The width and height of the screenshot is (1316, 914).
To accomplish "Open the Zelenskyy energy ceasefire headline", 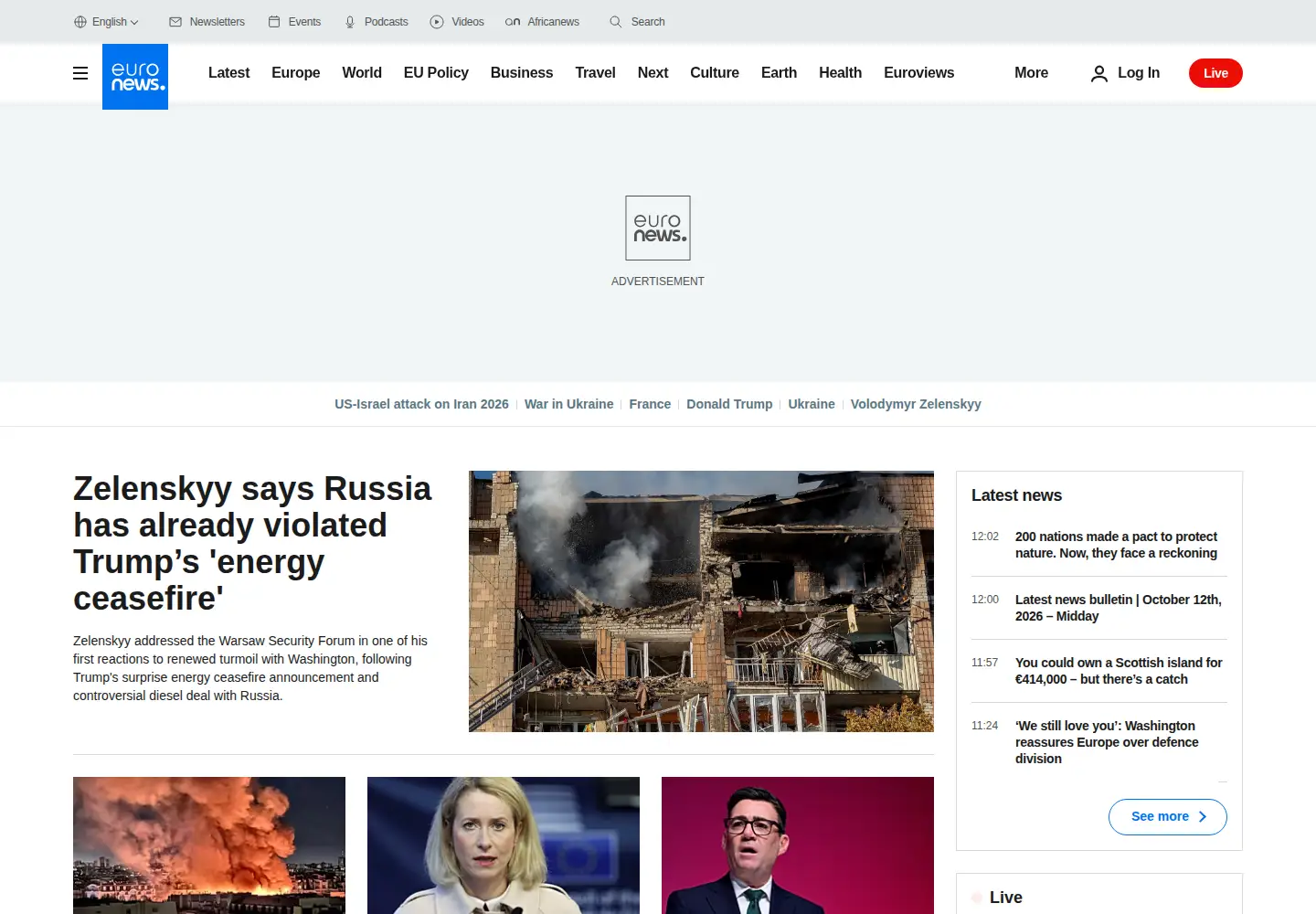I will click(252, 544).
